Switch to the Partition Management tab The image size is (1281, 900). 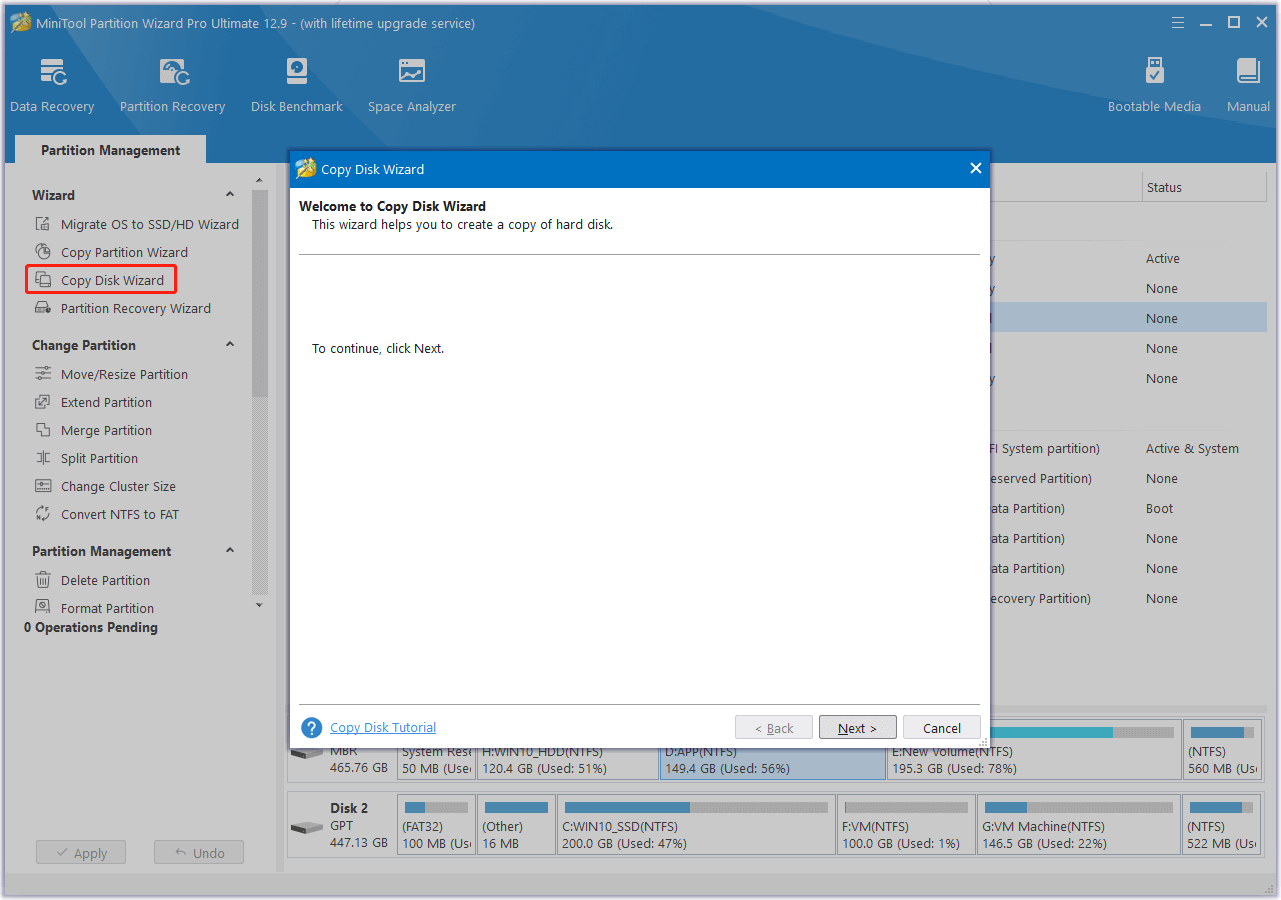tap(110, 150)
